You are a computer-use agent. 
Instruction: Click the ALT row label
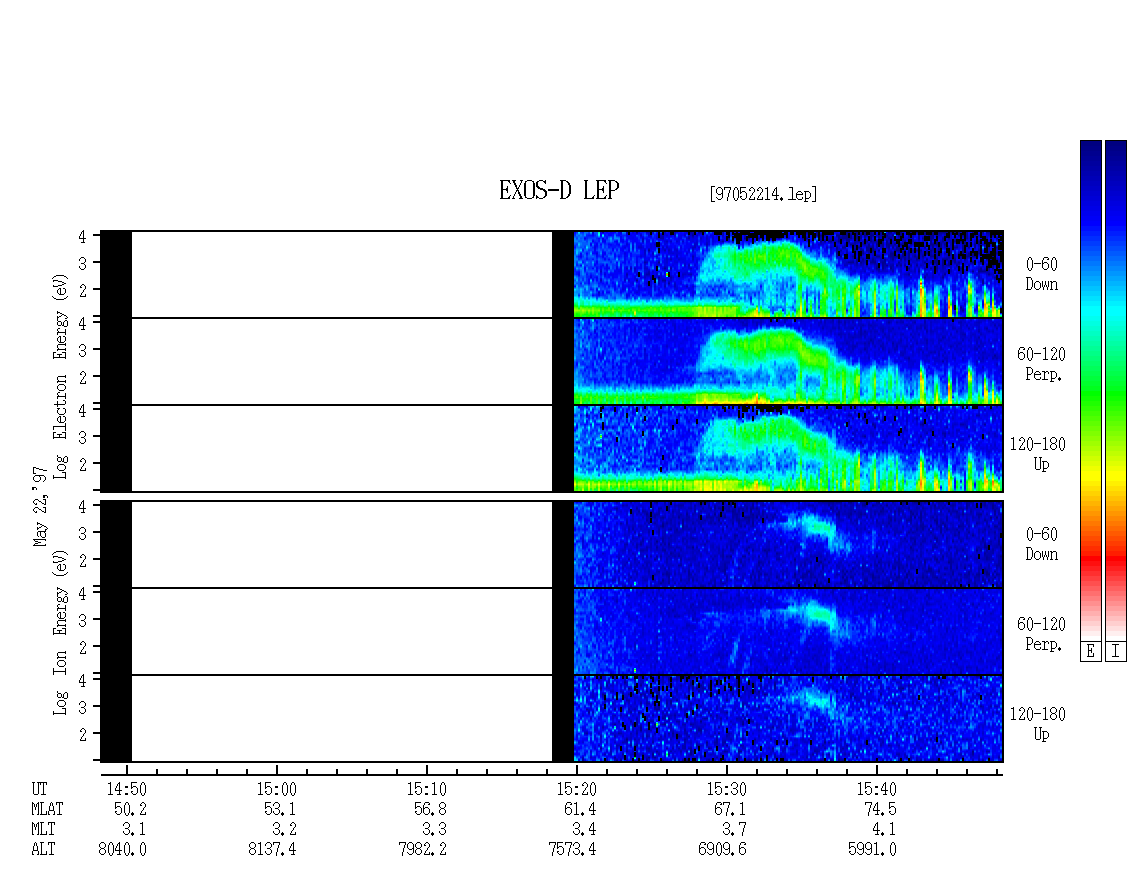coord(43,850)
